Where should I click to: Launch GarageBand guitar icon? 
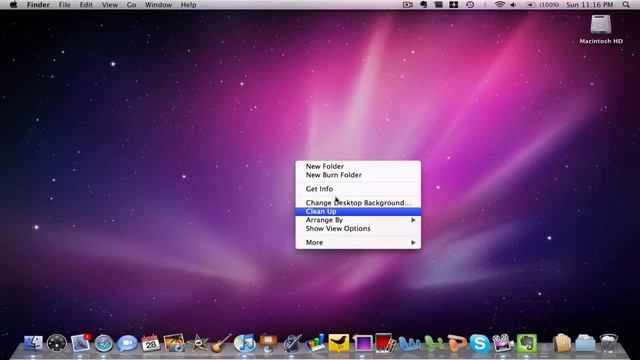click(x=221, y=343)
